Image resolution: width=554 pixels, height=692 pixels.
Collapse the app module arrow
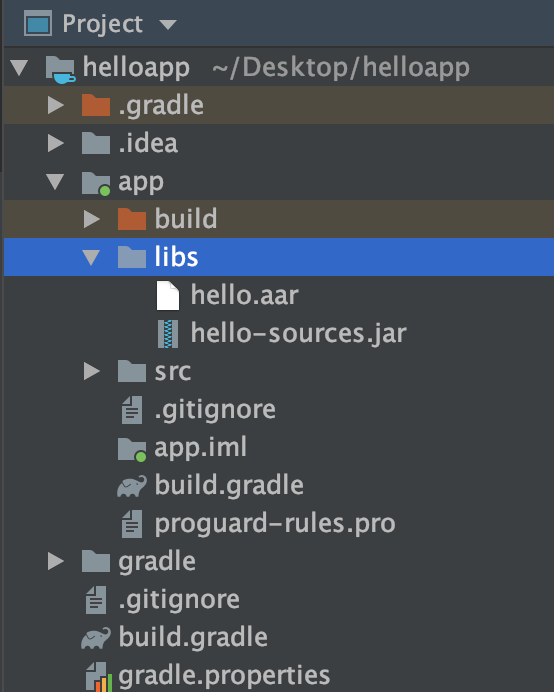pos(56,181)
